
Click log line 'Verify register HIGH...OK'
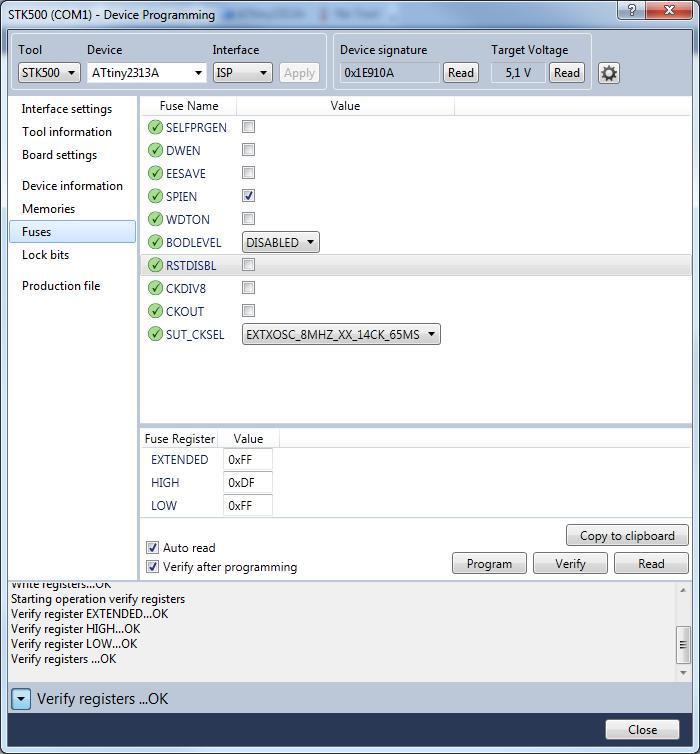pyautogui.click(x=75, y=629)
